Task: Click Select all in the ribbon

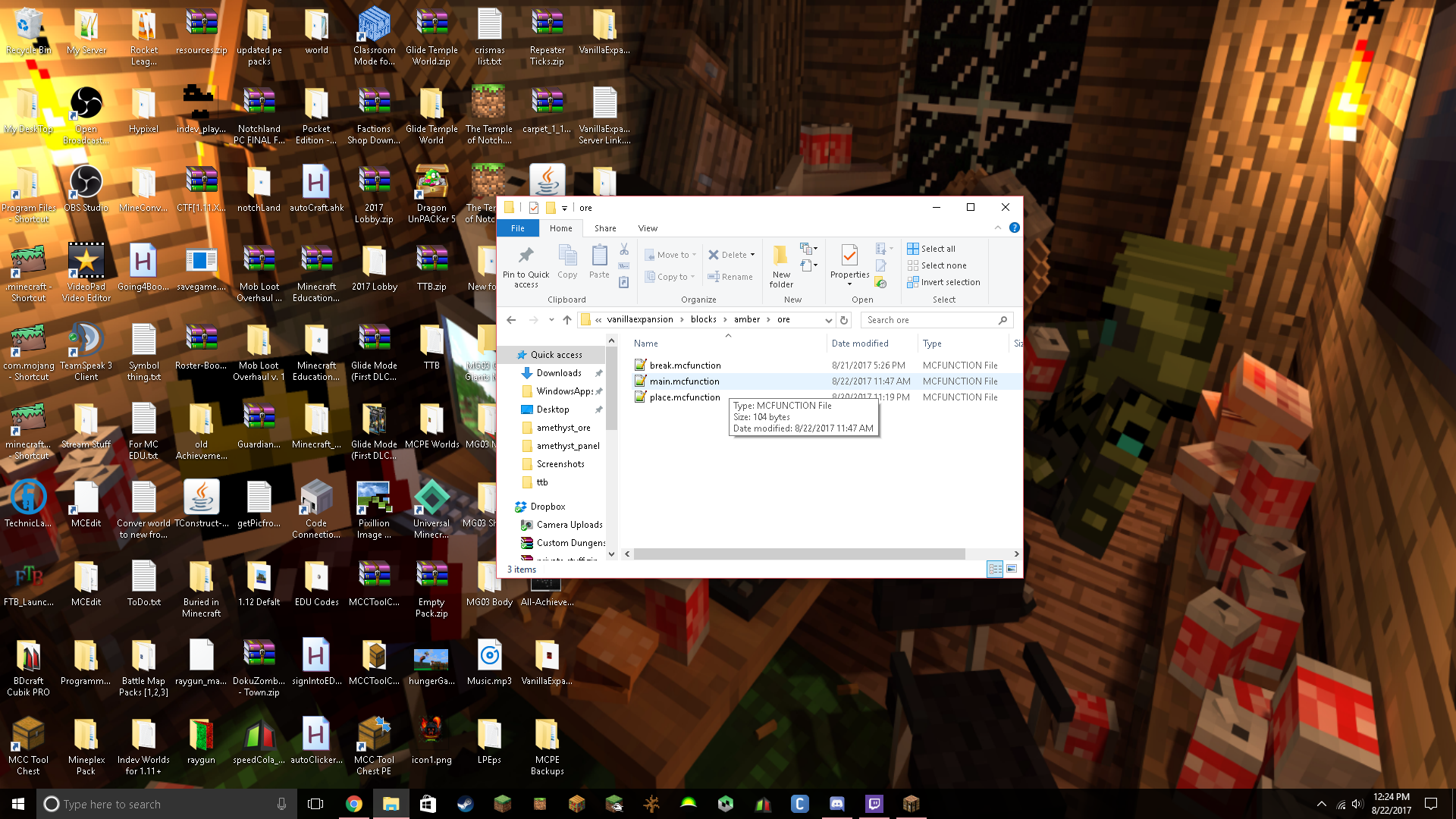Action: [x=937, y=249]
